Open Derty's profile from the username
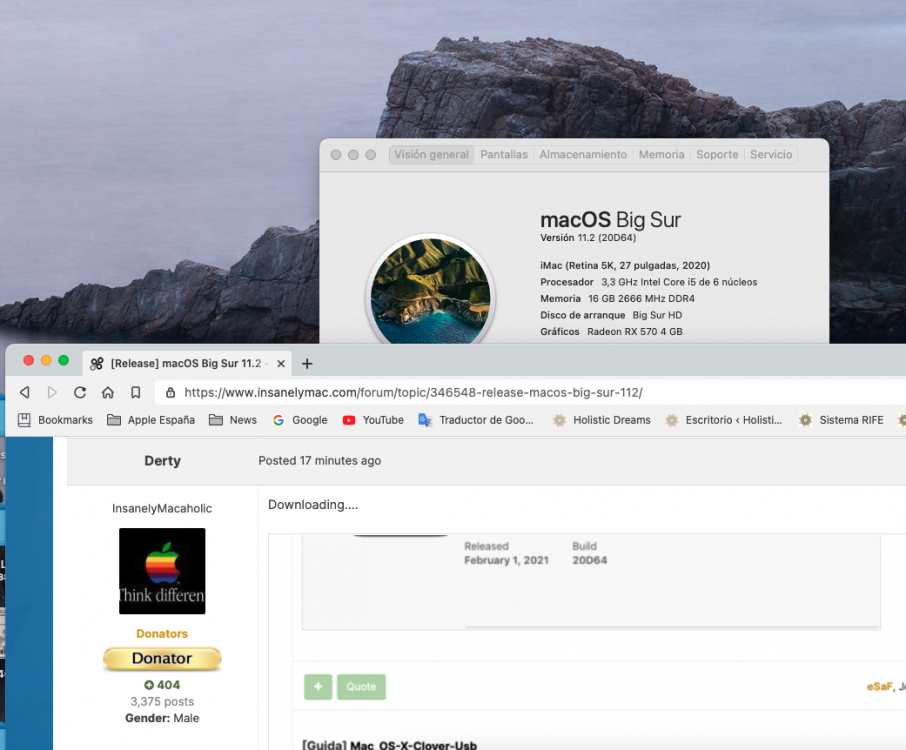The image size is (906, 750). (x=162, y=461)
